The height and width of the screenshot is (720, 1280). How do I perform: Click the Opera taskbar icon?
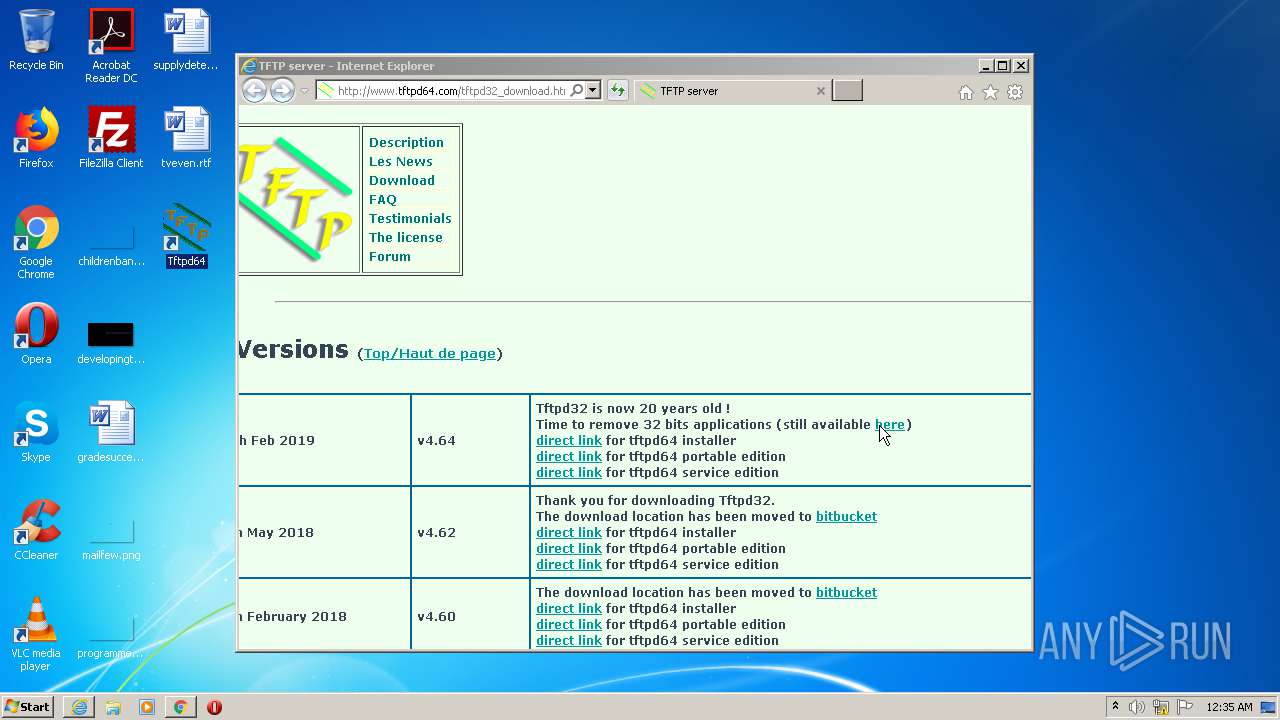coord(214,707)
